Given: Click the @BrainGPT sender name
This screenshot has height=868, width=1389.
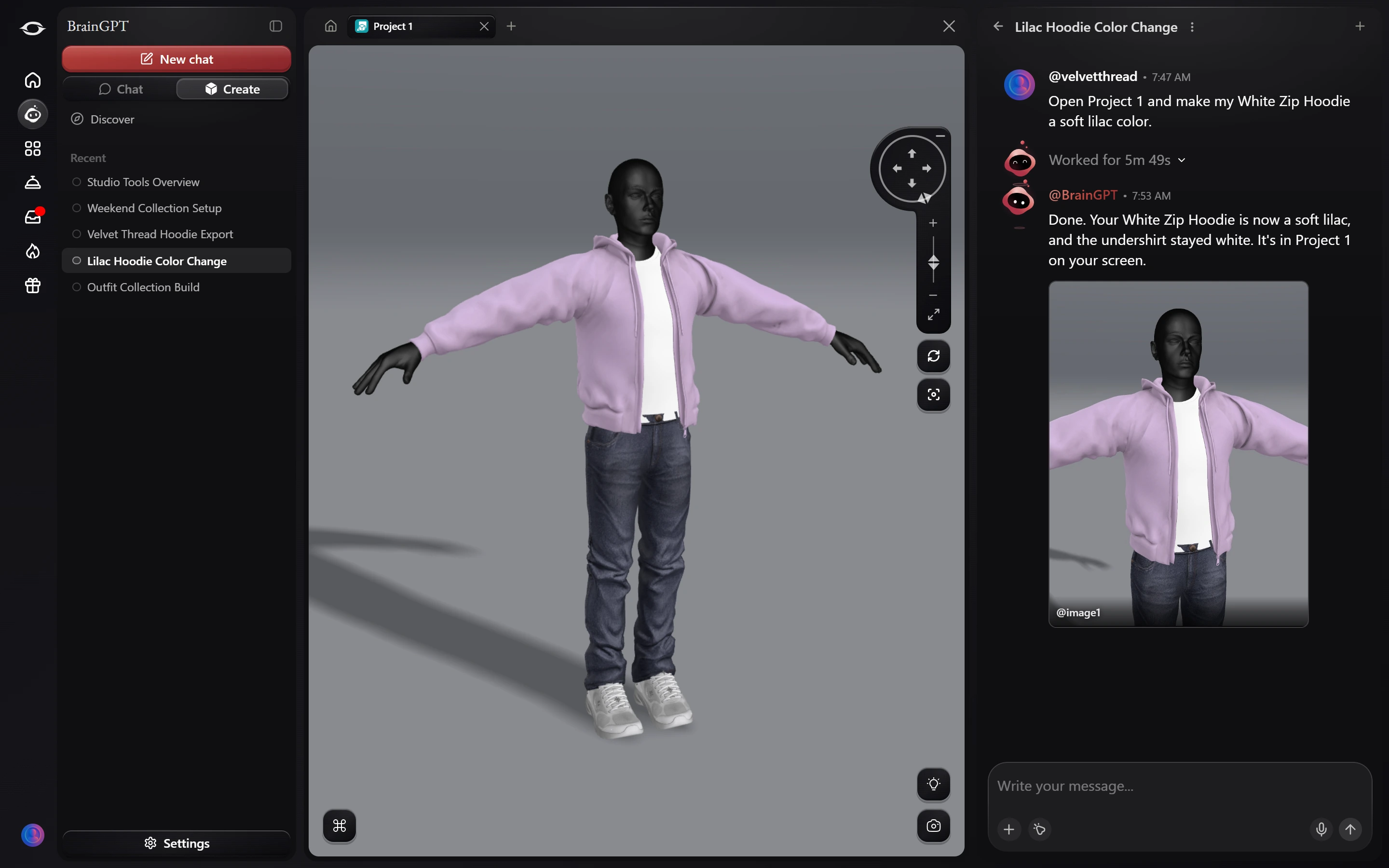Looking at the screenshot, I should tap(1082, 195).
